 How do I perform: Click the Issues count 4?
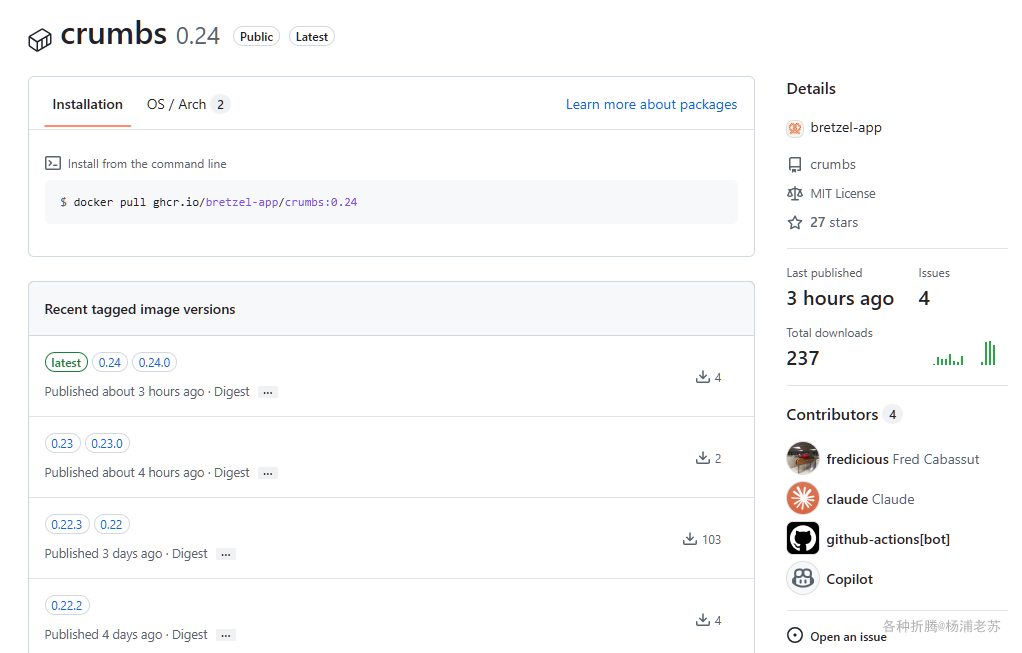pos(924,298)
